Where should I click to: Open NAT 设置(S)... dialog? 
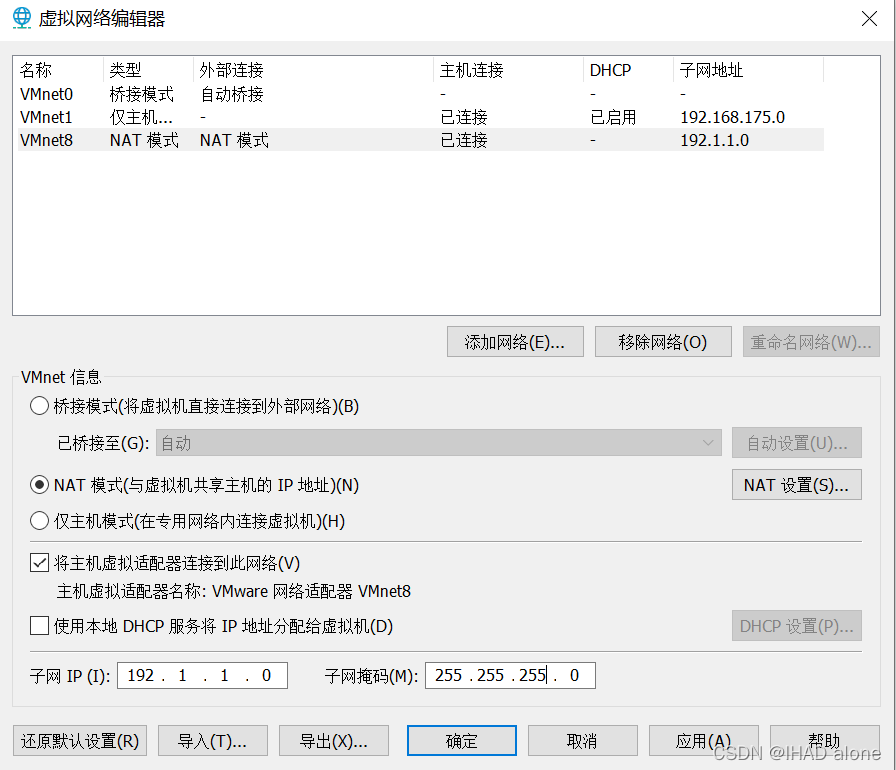(797, 485)
